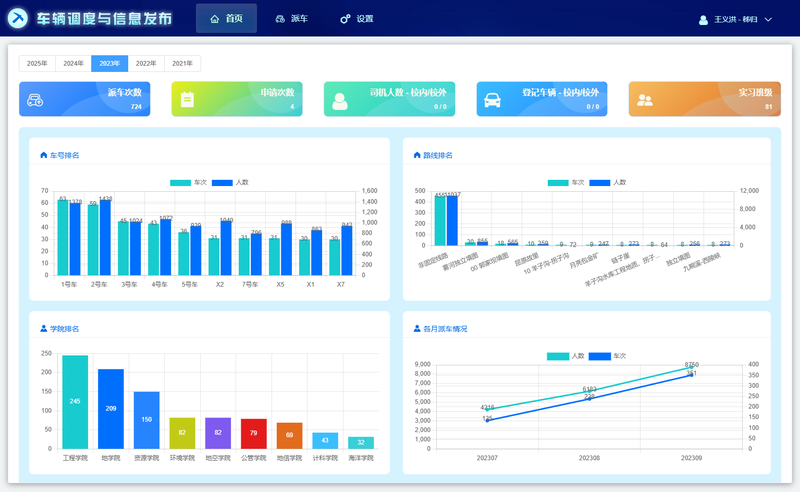The height and width of the screenshot is (492, 800).
Task: Click the X5 axis label
Action: pyautogui.click(x=280, y=284)
